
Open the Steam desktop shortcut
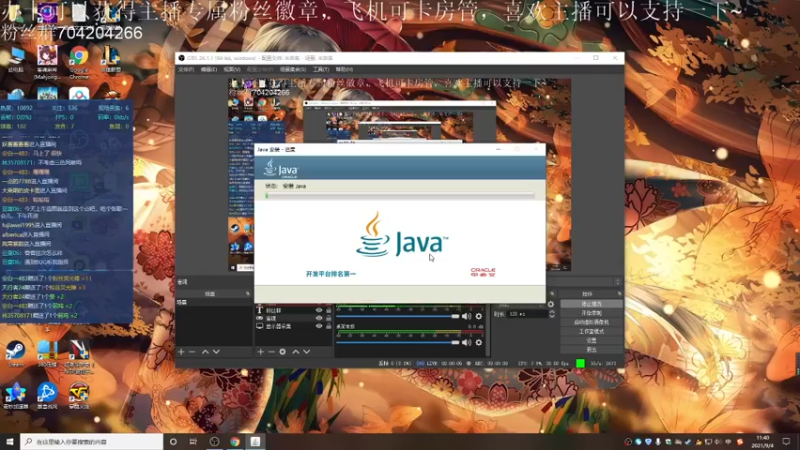15,354
